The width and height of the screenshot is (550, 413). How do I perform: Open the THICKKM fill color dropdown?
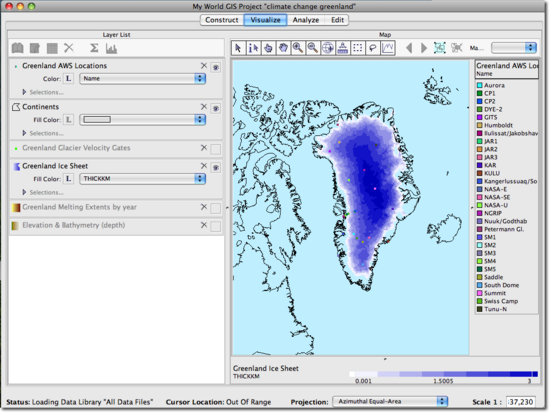click(x=142, y=179)
